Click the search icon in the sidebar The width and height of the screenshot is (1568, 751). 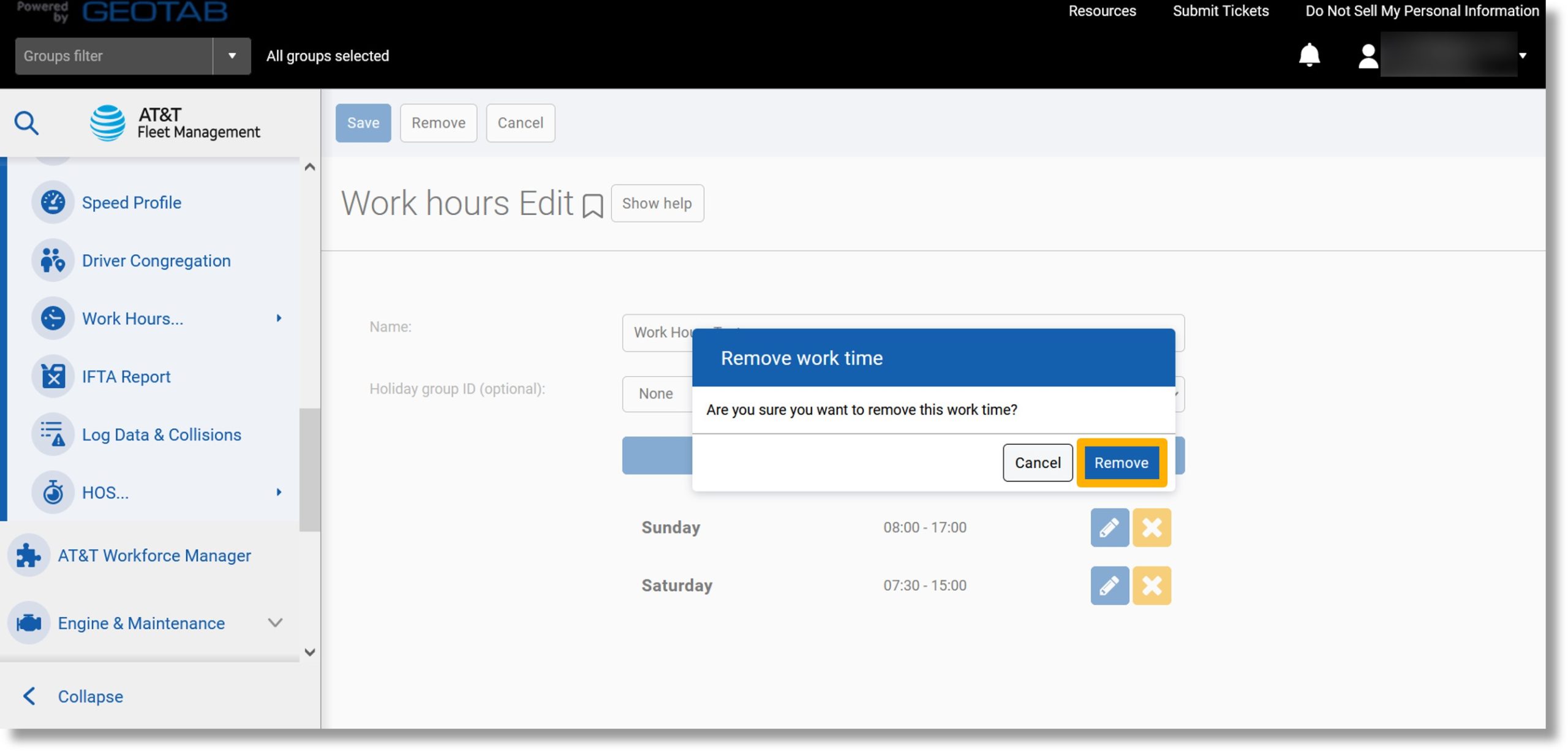[x=27, y=123]
